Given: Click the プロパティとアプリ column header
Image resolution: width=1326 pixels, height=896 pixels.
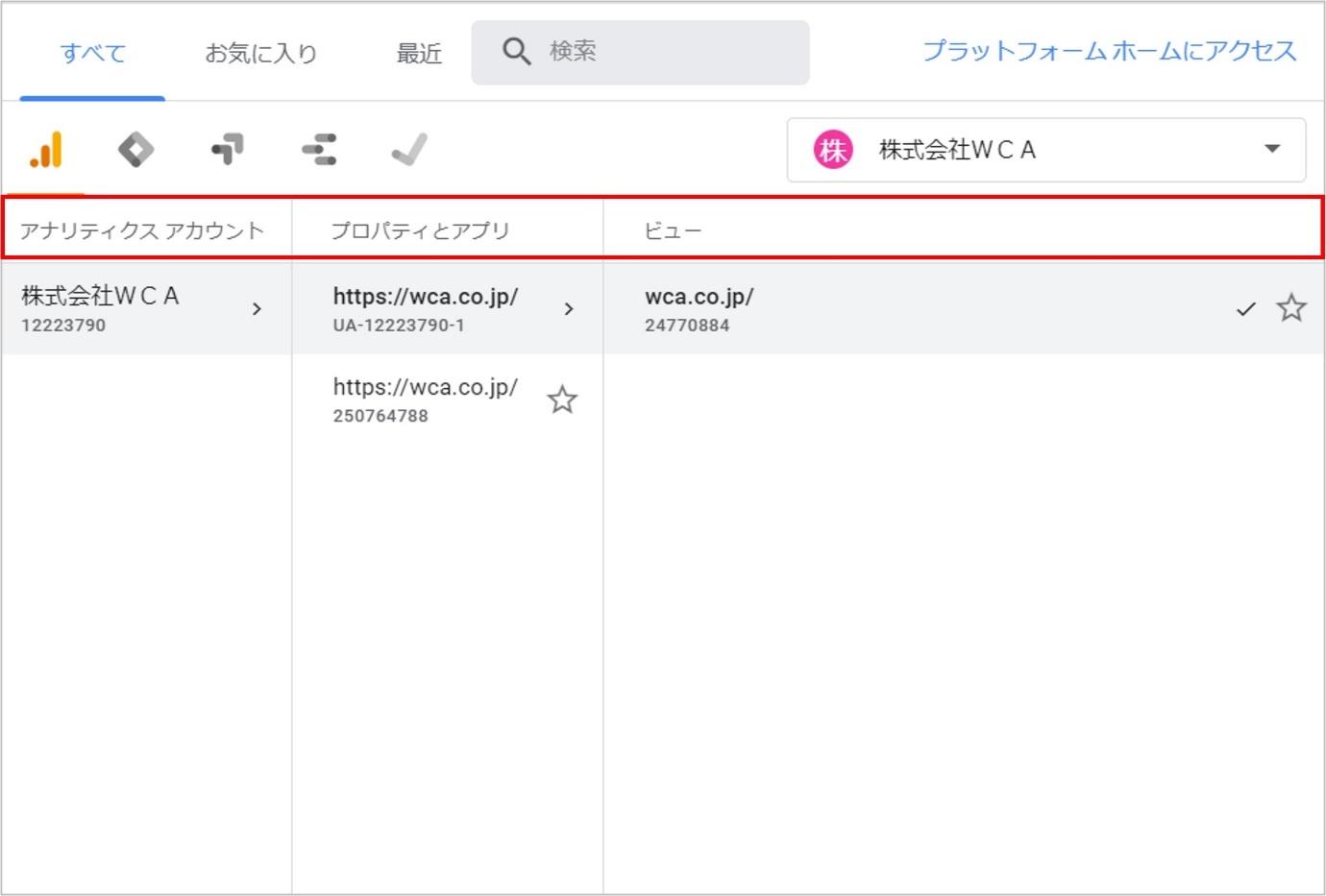Looking at the screenshot, I should pos(420,230).
